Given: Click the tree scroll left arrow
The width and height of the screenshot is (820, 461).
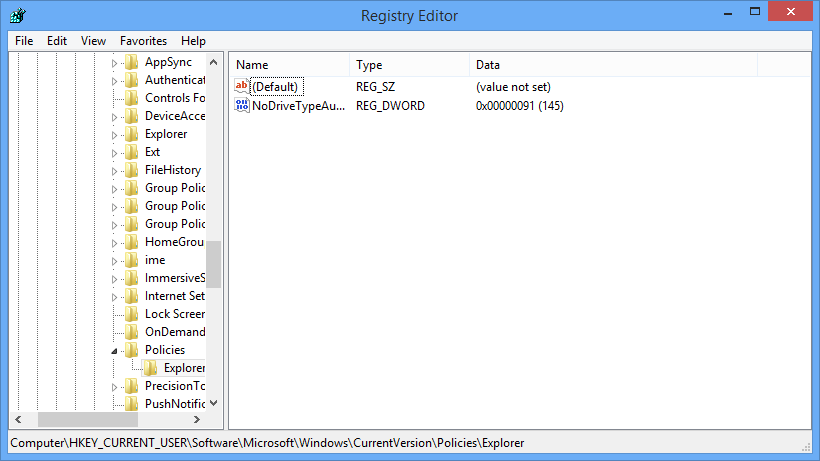Looking at the screenshot, I should (18, 419).
